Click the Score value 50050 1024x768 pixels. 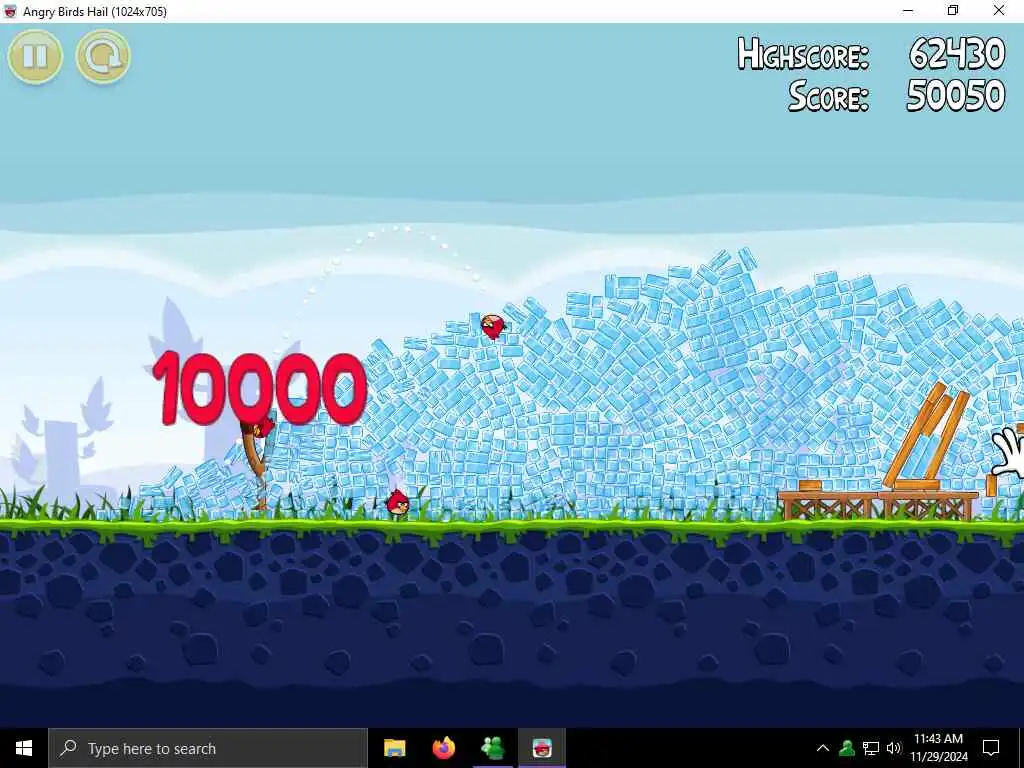pos(955,95)
